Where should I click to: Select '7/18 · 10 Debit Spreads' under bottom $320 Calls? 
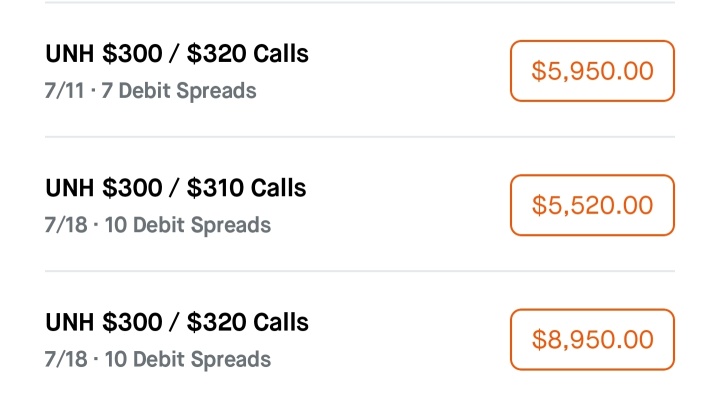coord(158,359)
